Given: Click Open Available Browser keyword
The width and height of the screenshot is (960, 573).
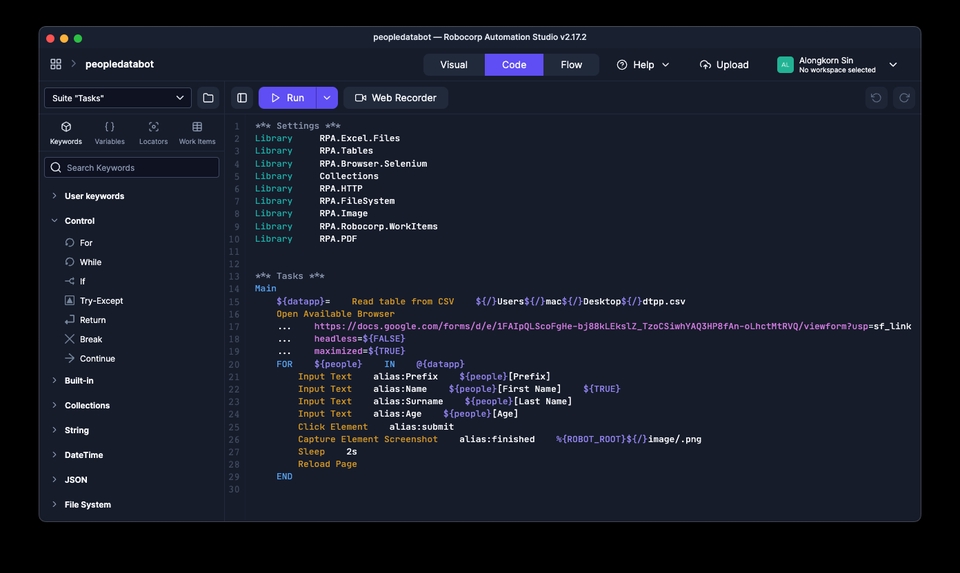Looking at the screenshot, I should click(x=336, y=314).
